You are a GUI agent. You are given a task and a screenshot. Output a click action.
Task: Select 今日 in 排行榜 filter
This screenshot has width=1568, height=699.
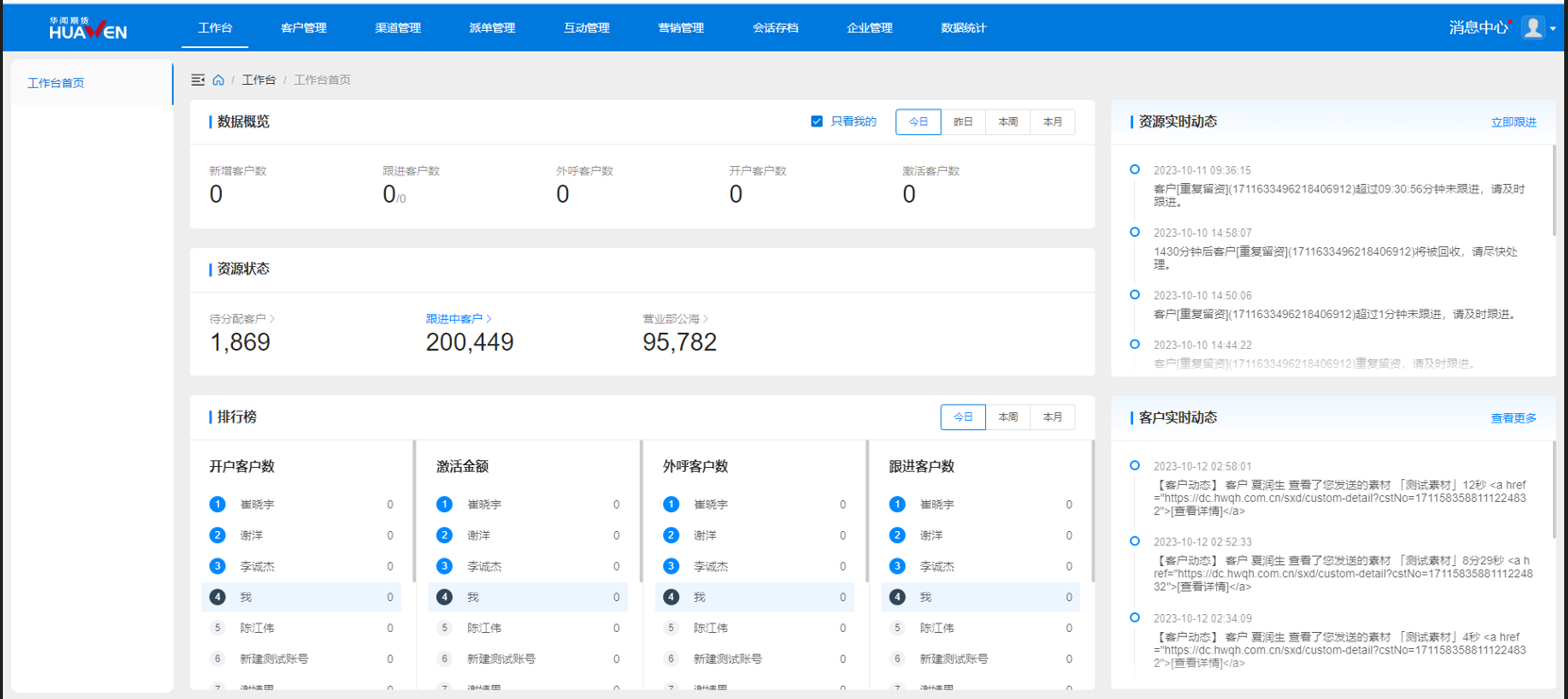(963, 417)
